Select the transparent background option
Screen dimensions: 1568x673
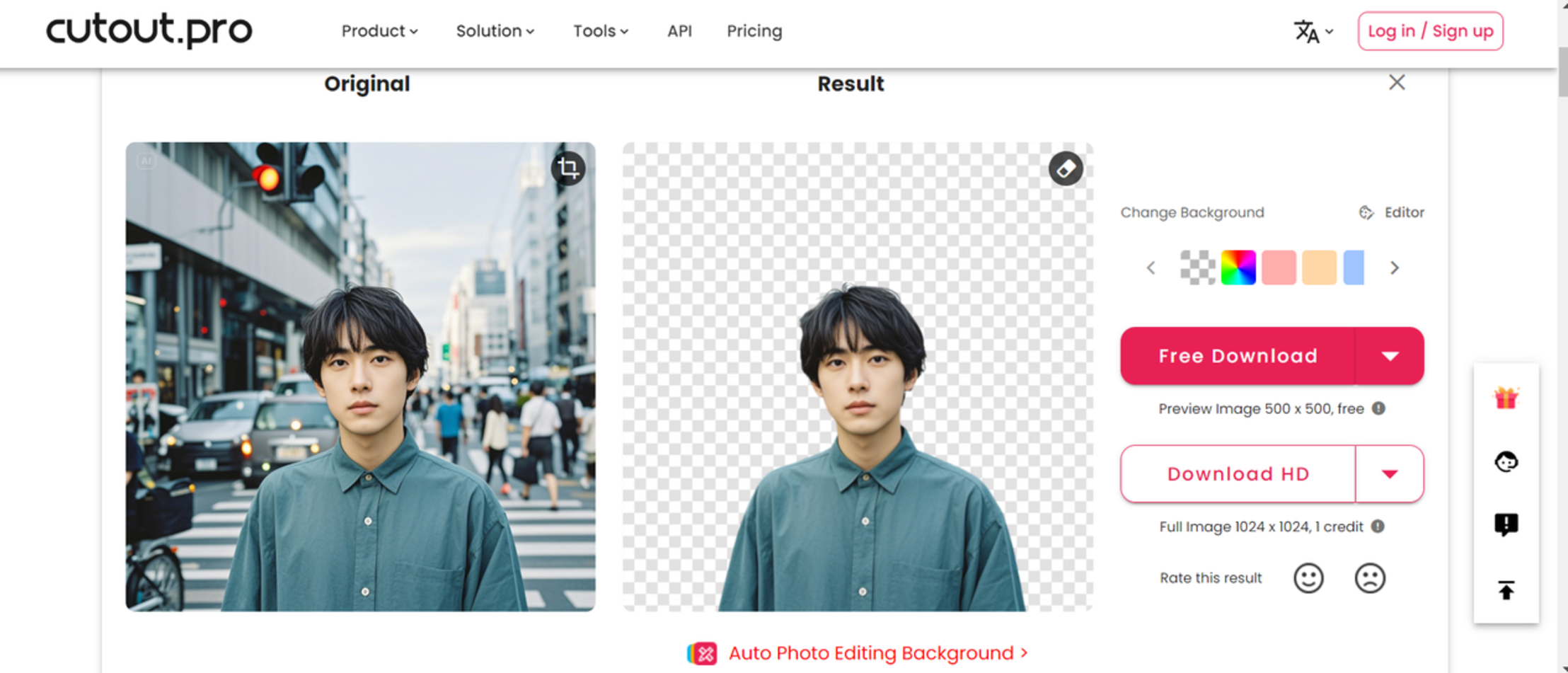(x=1199, y=268)
